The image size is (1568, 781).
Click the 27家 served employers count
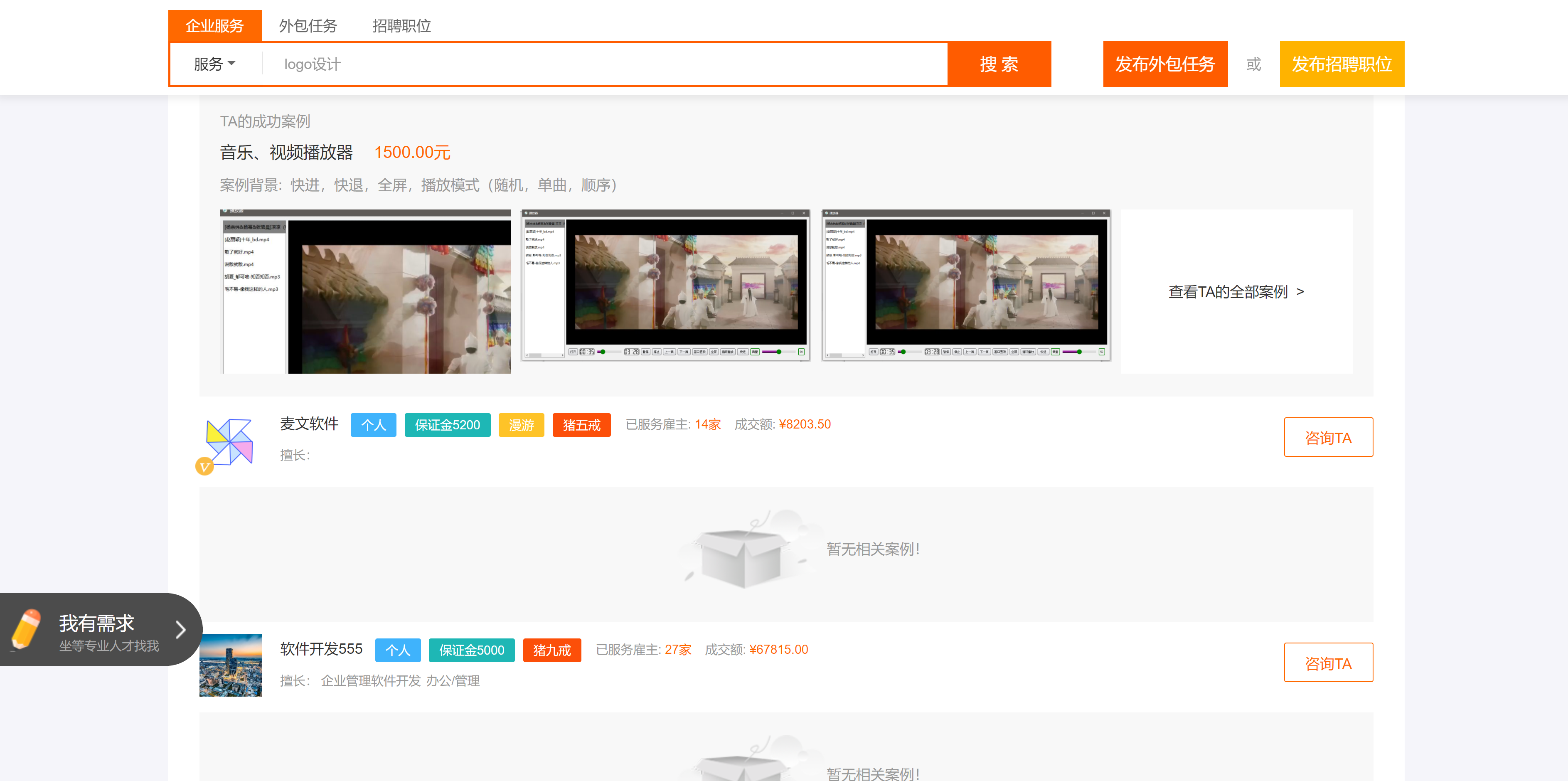(678, 650)
